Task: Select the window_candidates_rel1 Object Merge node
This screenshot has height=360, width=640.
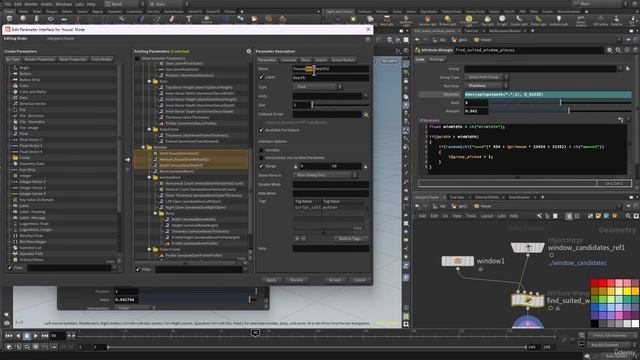Action: [528, 247]
